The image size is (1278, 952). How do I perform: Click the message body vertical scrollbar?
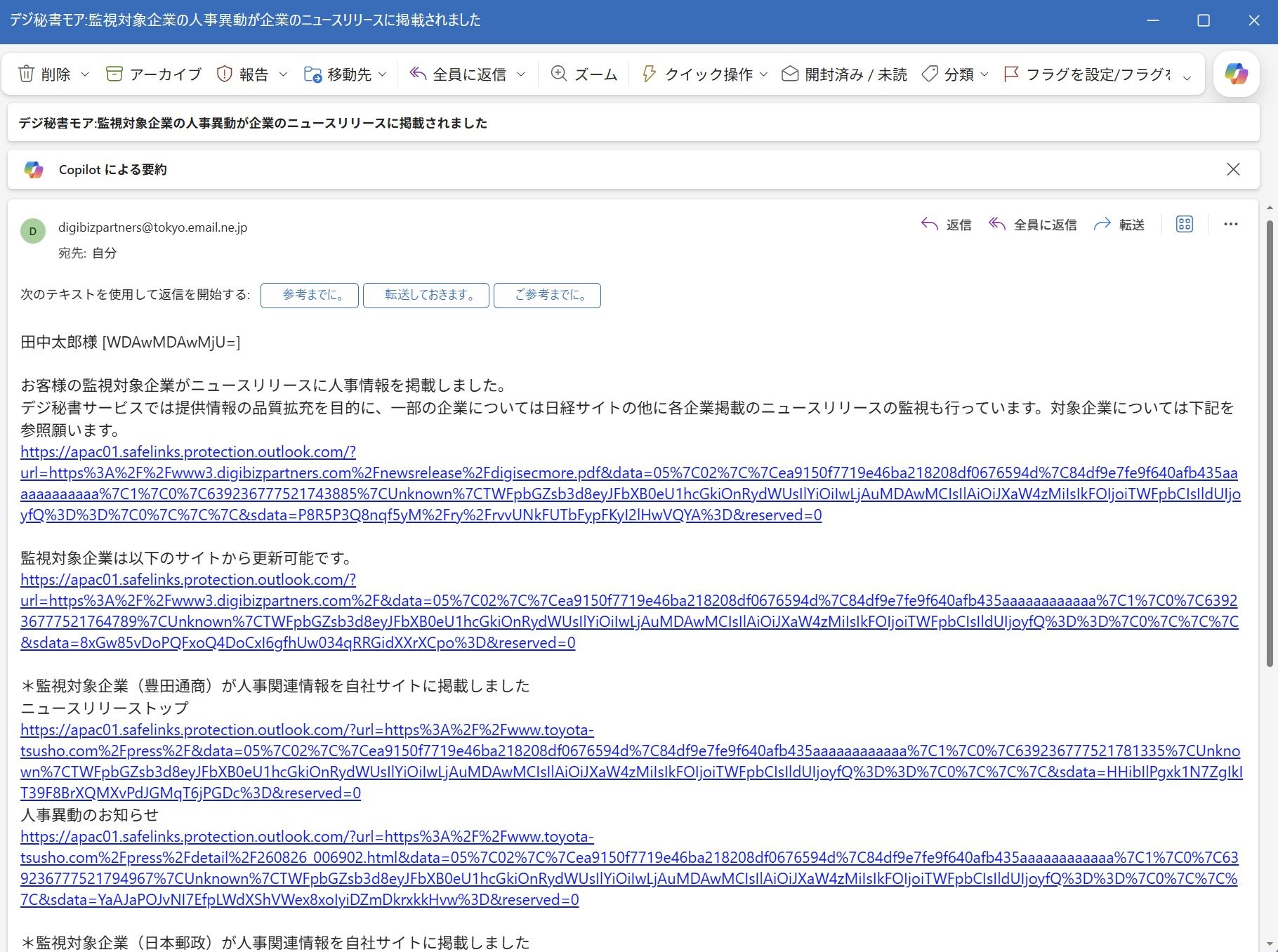coord(1270,442)
